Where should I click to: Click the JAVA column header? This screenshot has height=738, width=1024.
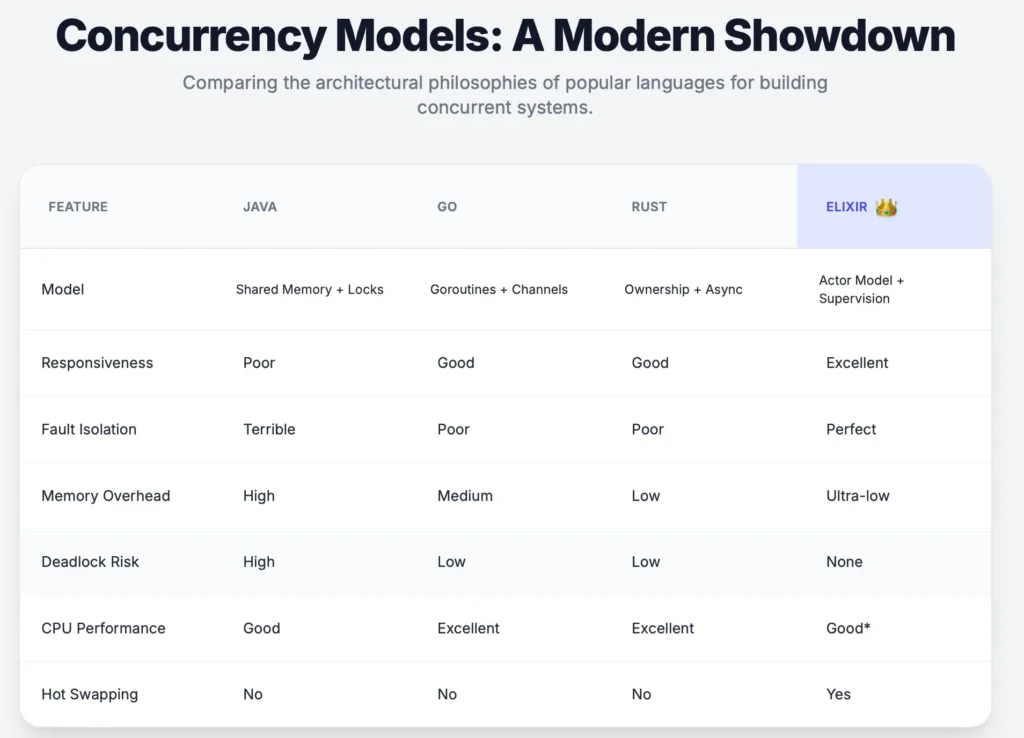pos(260,207)
